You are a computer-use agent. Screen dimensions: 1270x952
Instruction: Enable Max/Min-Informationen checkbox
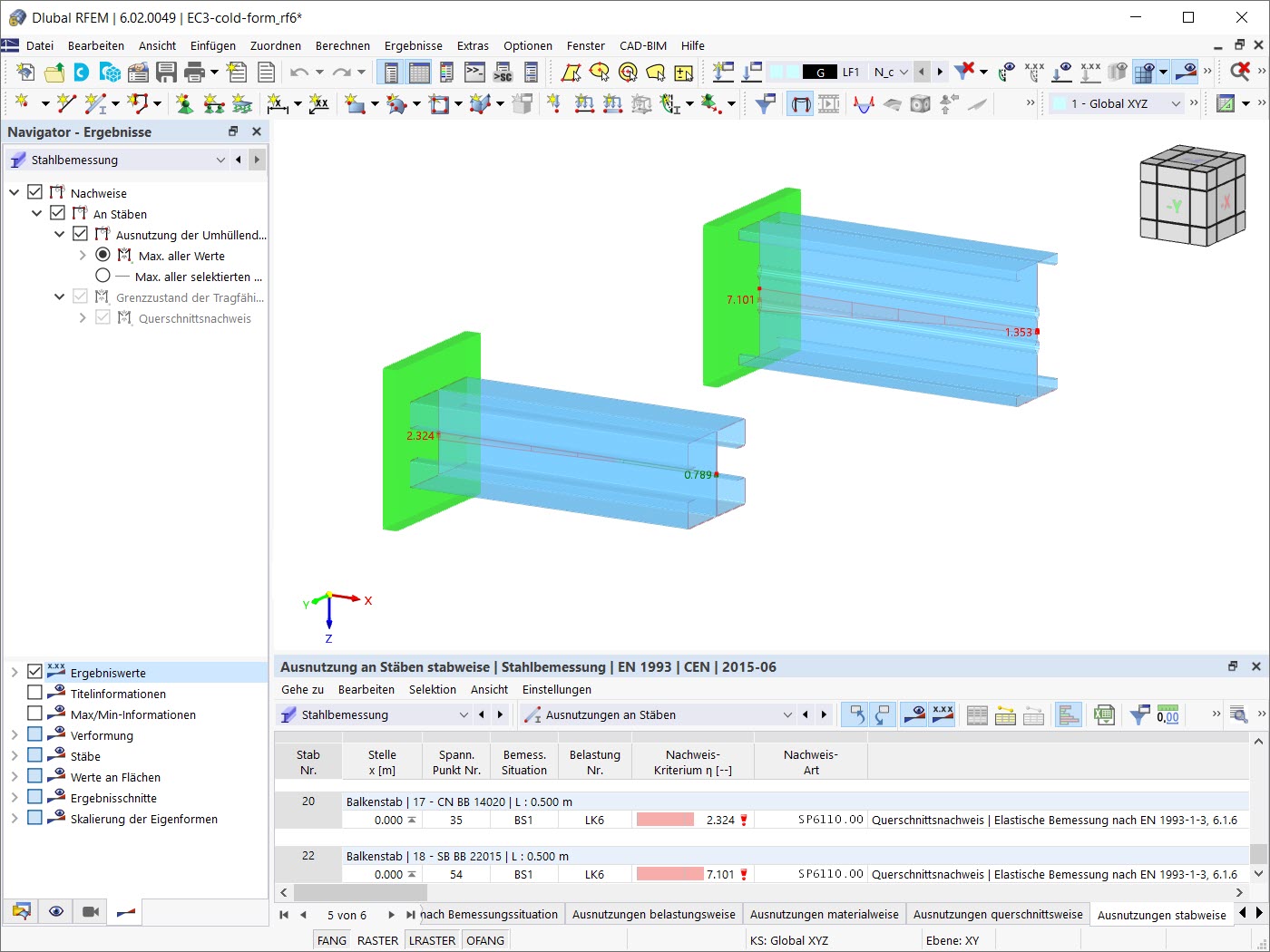coord(35,714)
